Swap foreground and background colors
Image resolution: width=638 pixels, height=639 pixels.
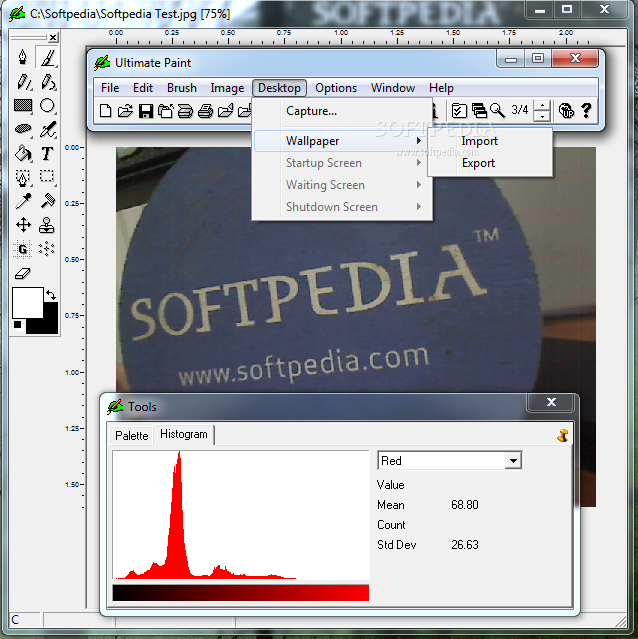pos(51,295)
